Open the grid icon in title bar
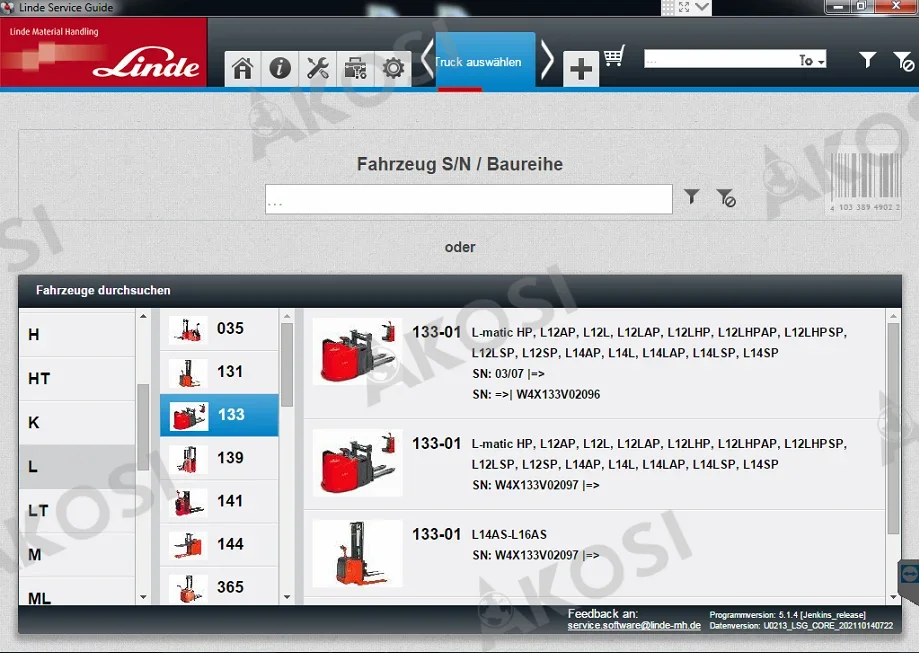Viewport: 919px width, 653px height. (x=668, y=7)
